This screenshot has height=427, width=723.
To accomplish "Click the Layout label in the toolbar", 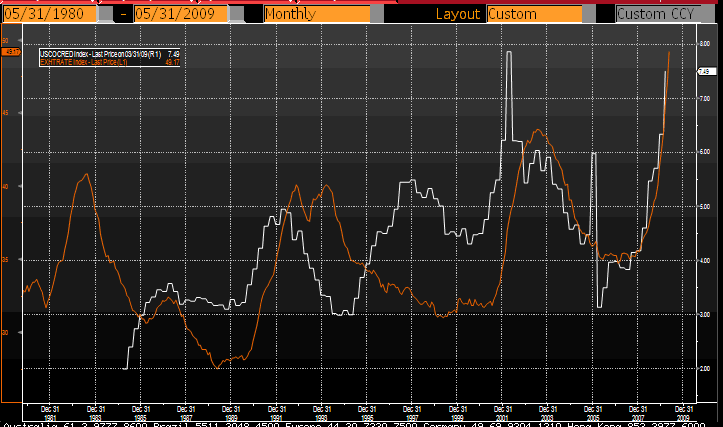I will [462, 14].
